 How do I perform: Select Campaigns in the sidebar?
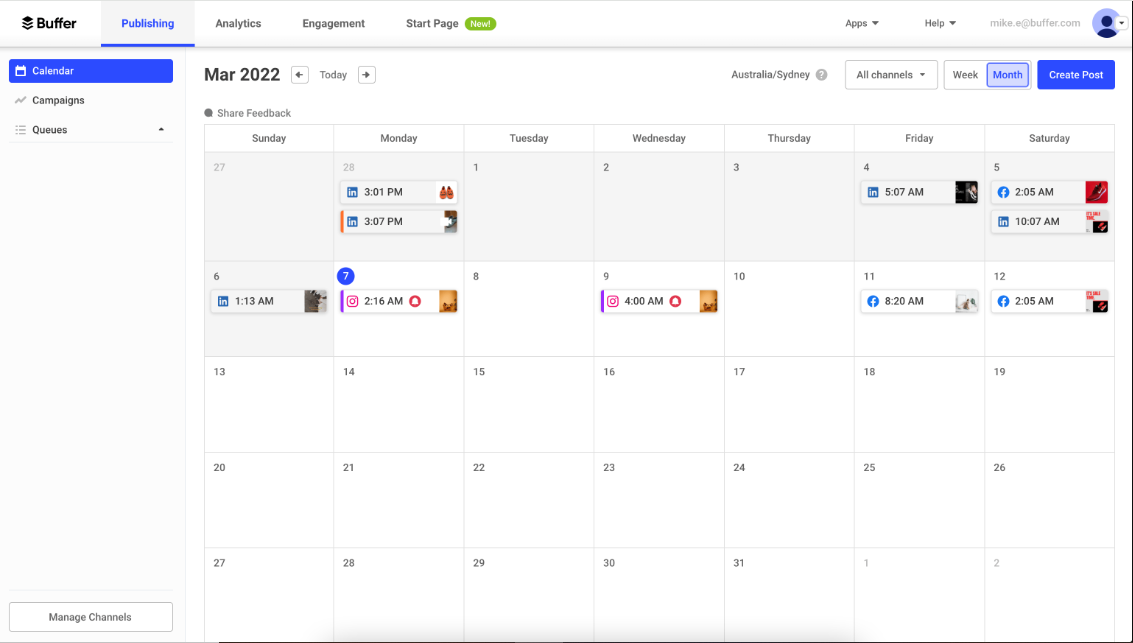pyautogui.click(x=90, y=100)
